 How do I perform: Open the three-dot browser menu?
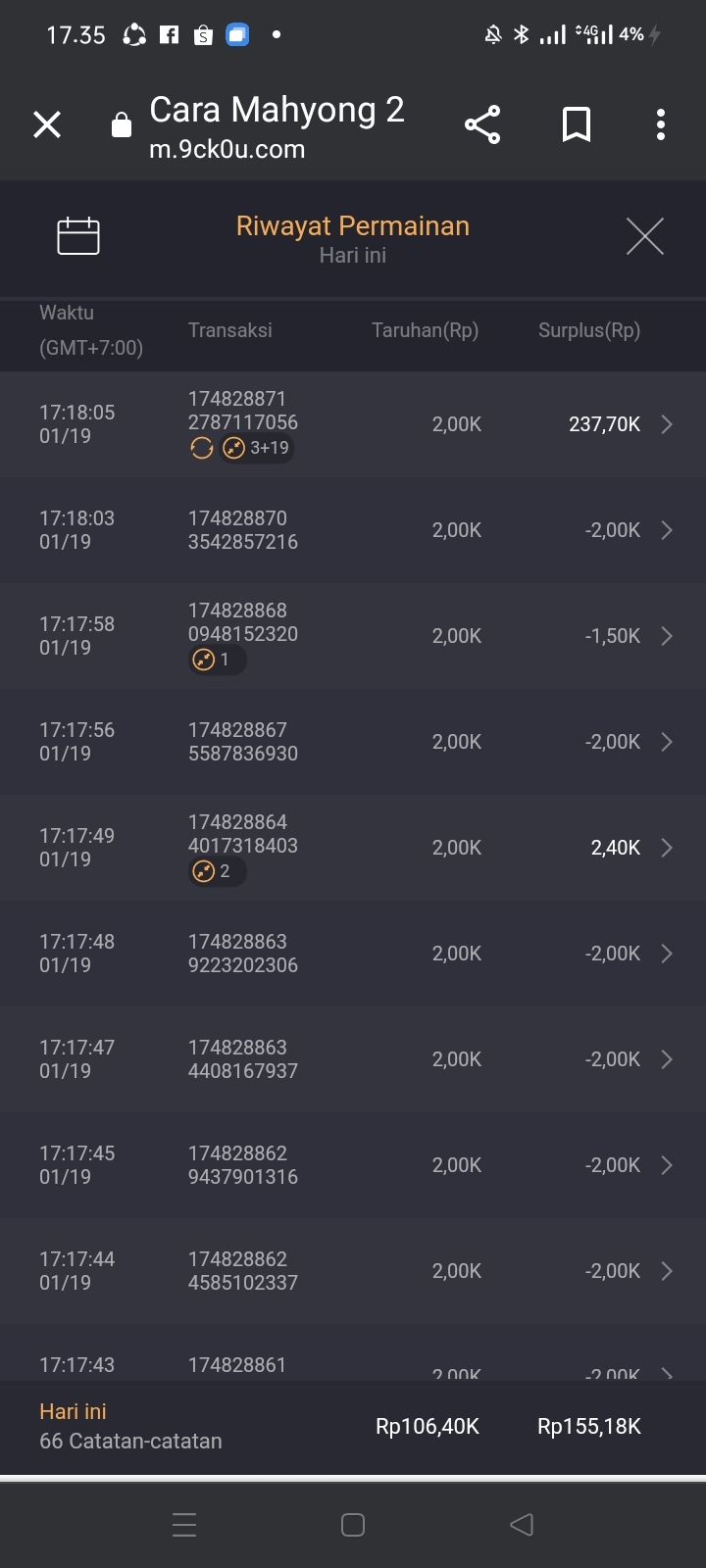(x=661, y=125)
